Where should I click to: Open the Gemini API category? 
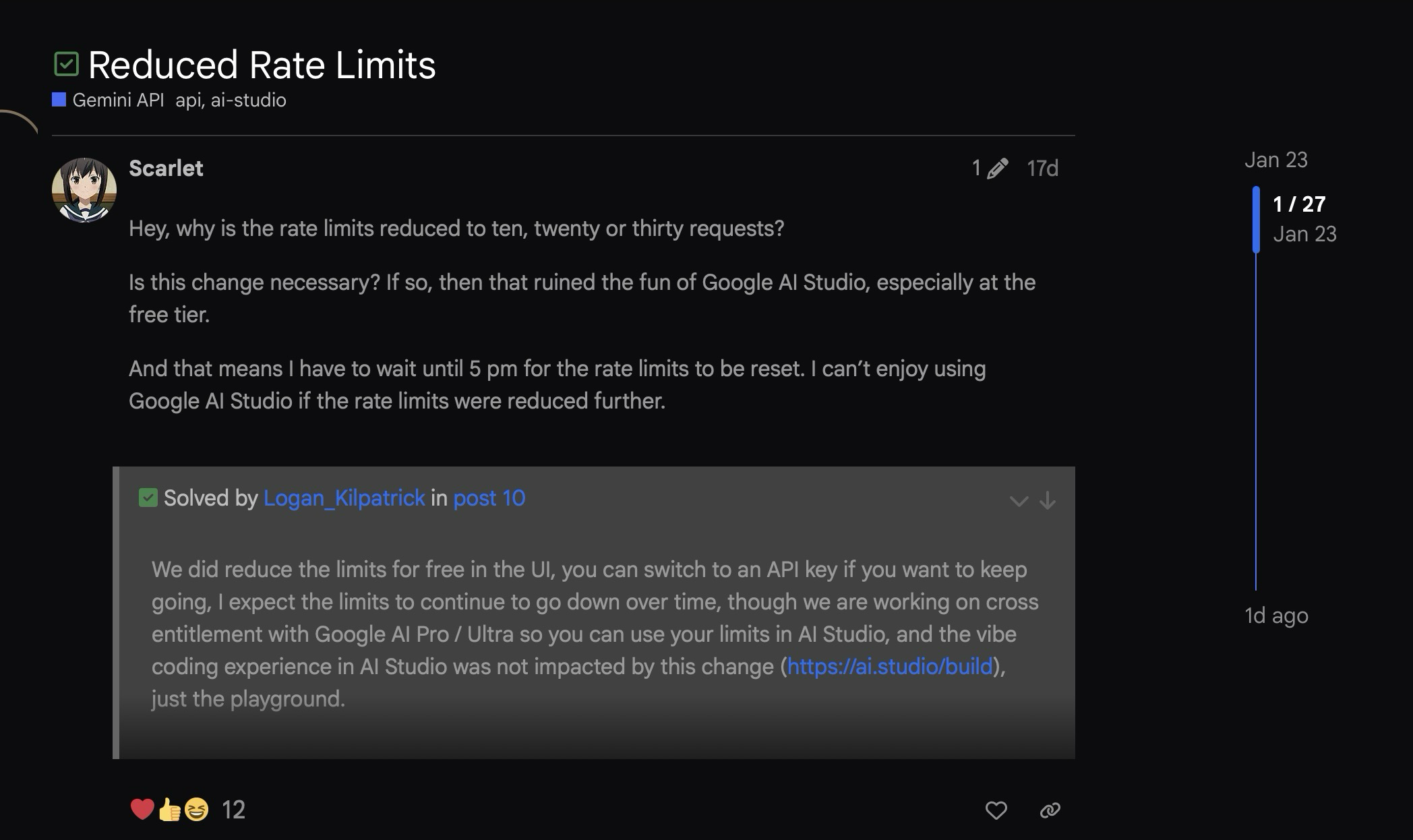[117, 100]
